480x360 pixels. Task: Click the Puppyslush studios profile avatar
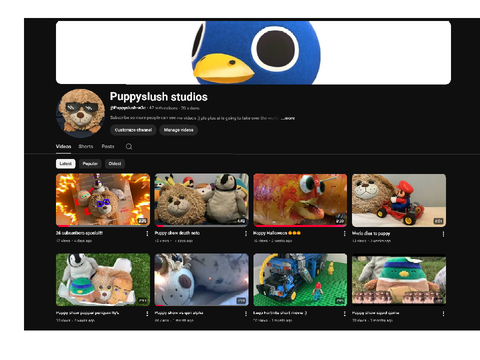coord(80,113)
